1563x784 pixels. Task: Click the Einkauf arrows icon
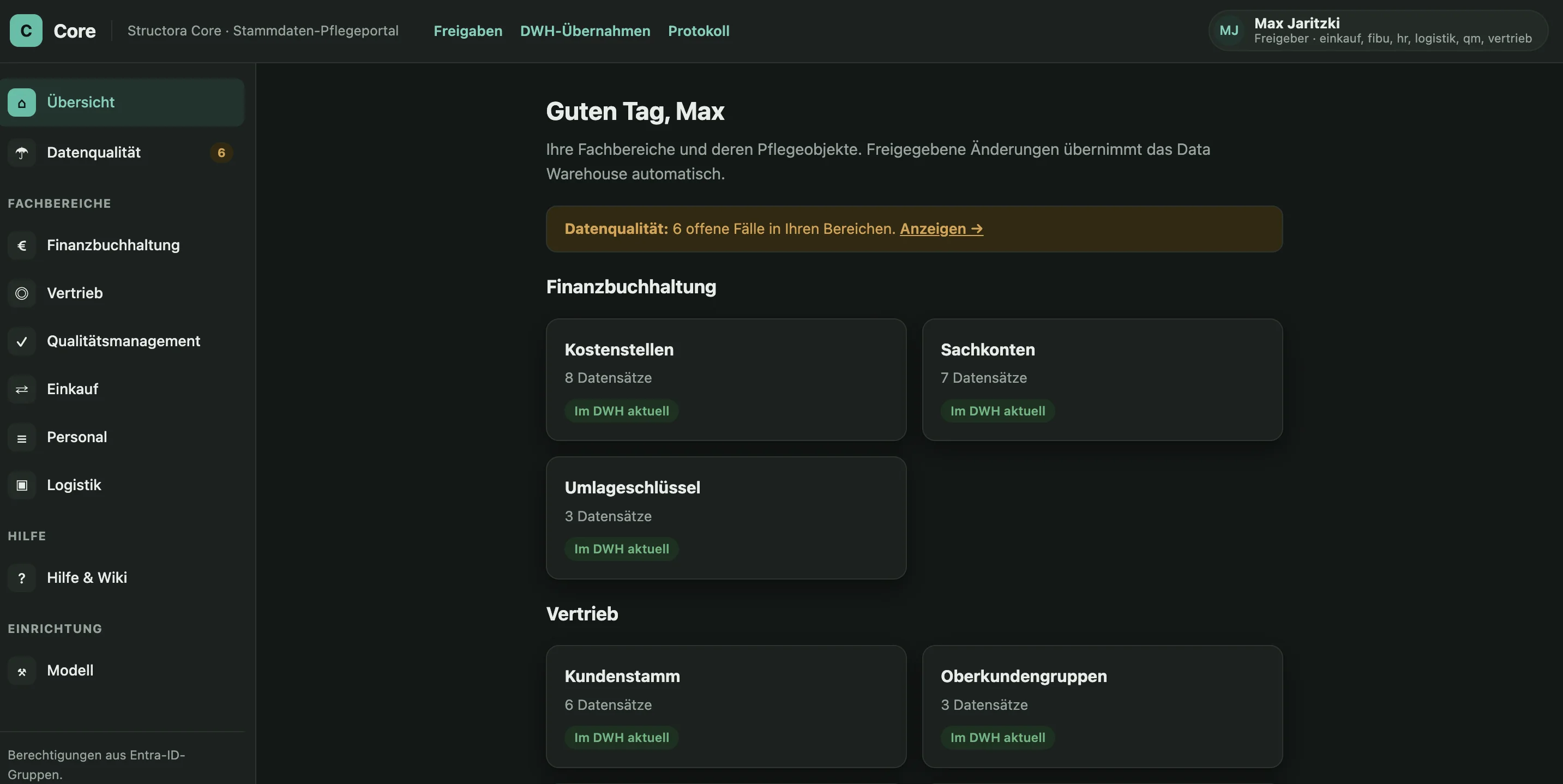[22, 389]
